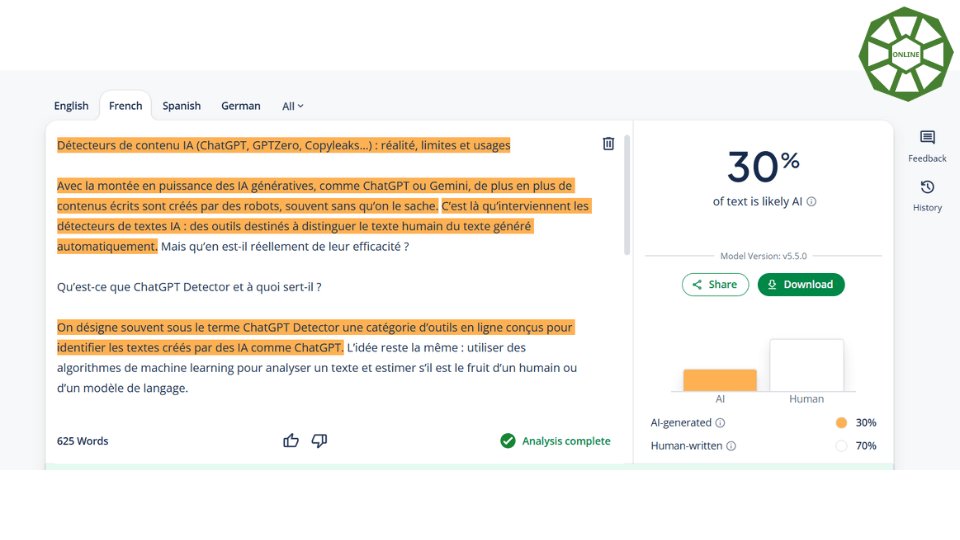Image resolution: width=960 pixels, height=540 pixels.
Task: Click the orange AI bar in chart
Action: tap(720, 380)
